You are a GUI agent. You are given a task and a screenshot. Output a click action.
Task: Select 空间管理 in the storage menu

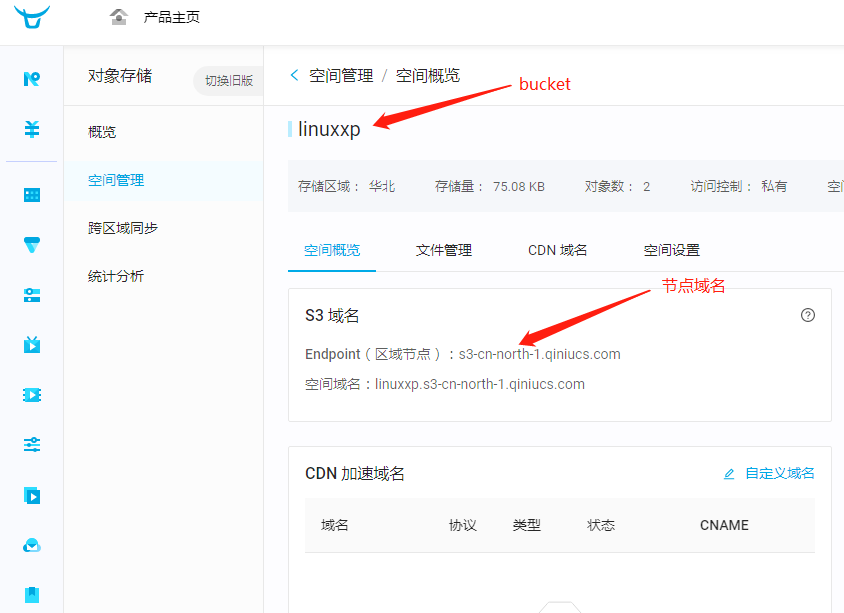pyautogui.click(x=116, y=180)
